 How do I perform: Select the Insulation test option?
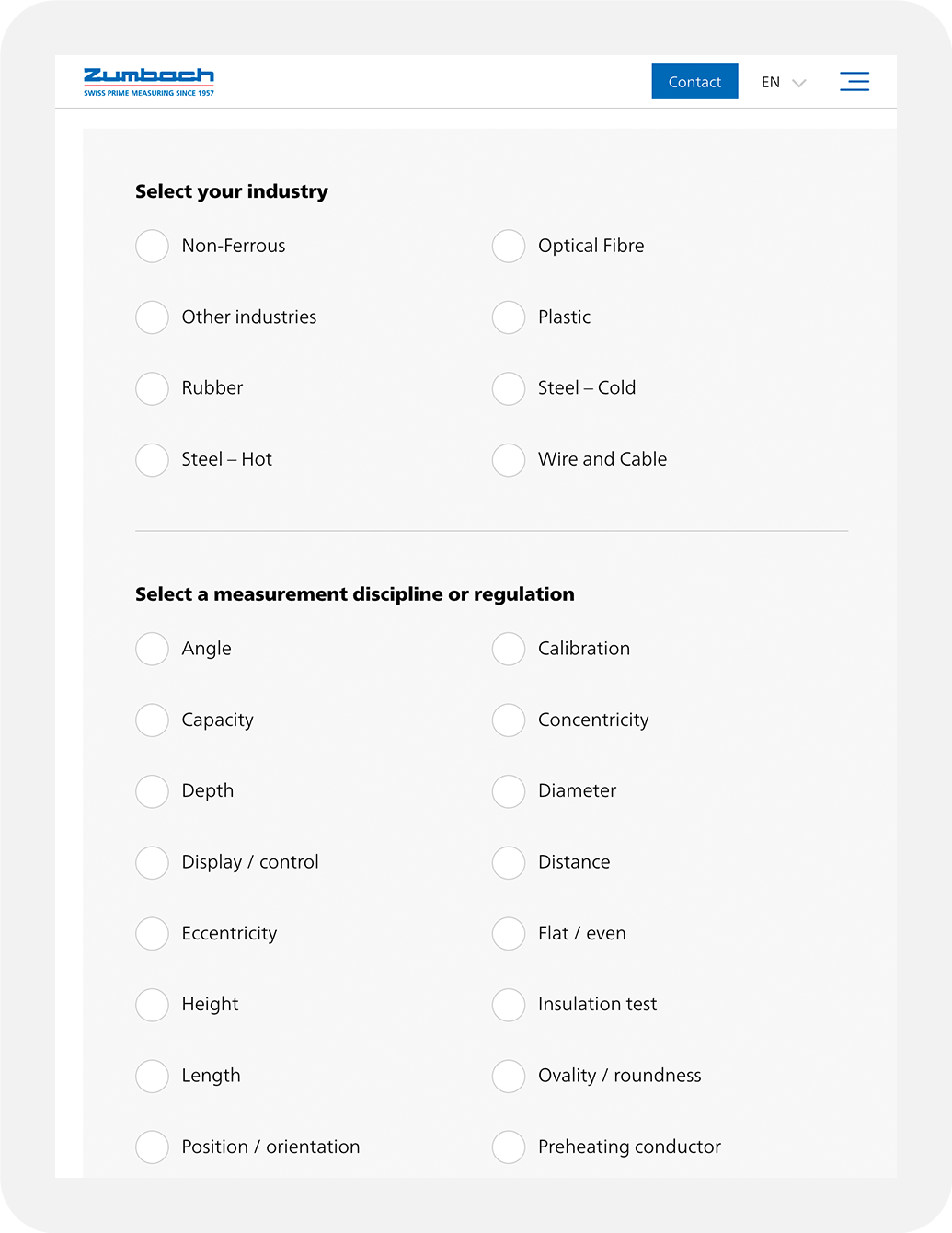pos(509,1005)
